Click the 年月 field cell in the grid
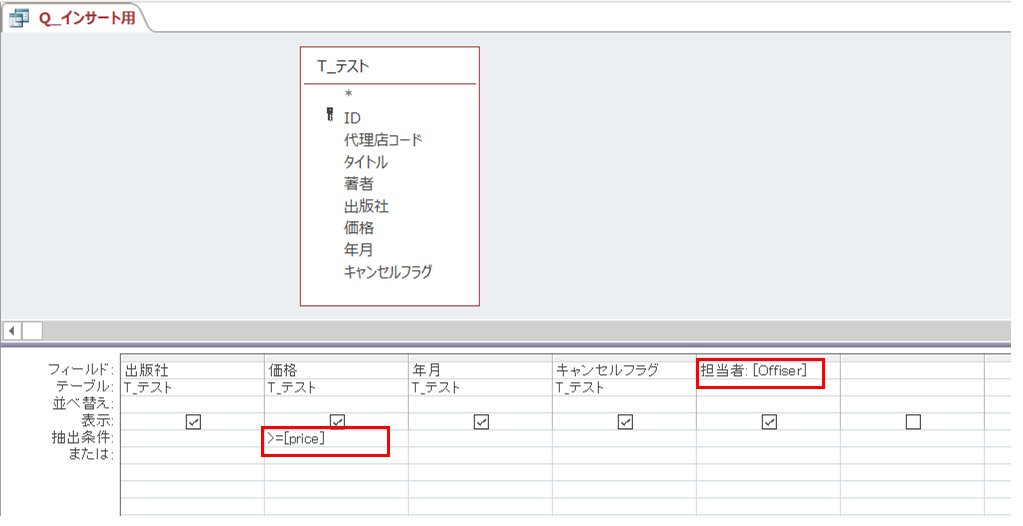The image size is (1023, 526). [480, 370]
